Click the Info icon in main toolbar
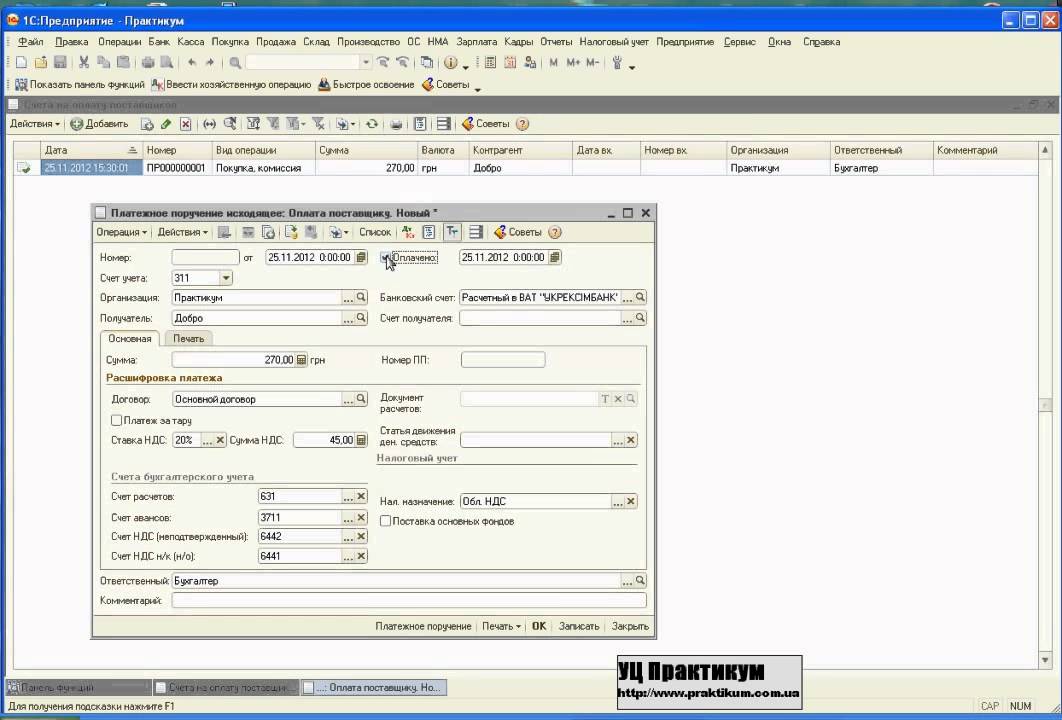1062x720 pixels. (x=450, y=63)
